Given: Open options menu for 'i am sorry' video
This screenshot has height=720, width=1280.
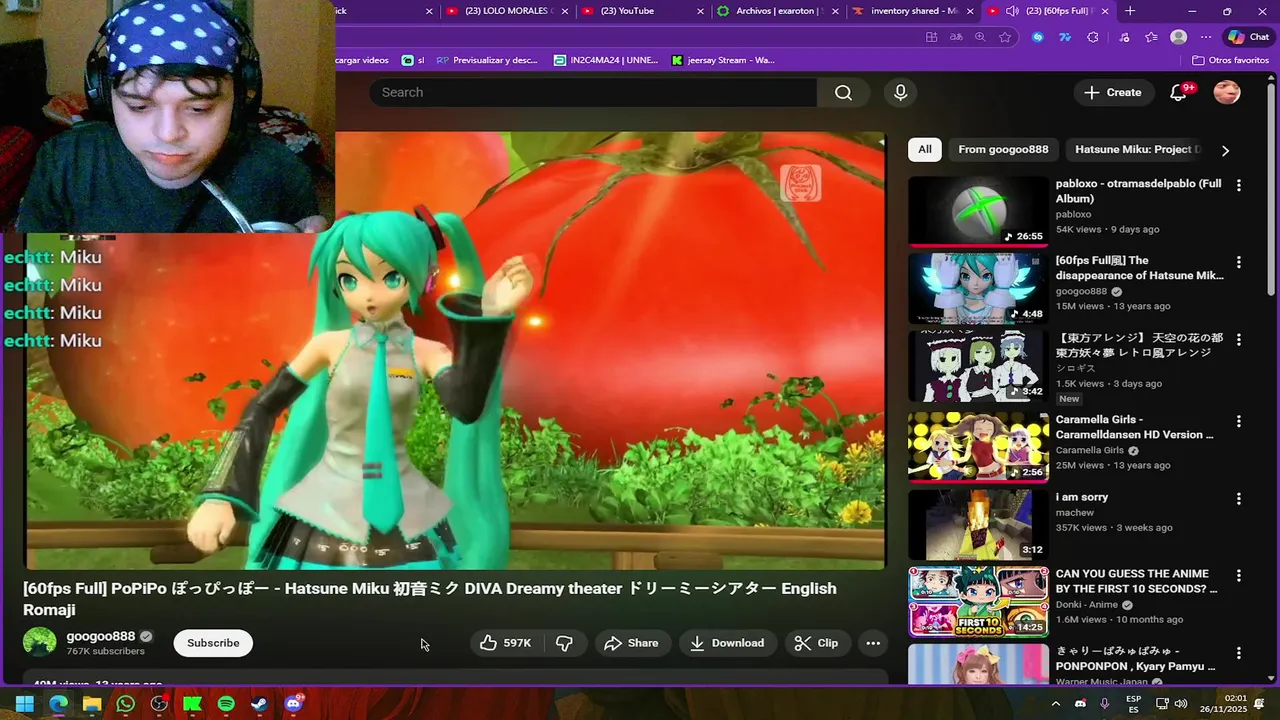Looking at the screenshot, I should click(1238, 498).
